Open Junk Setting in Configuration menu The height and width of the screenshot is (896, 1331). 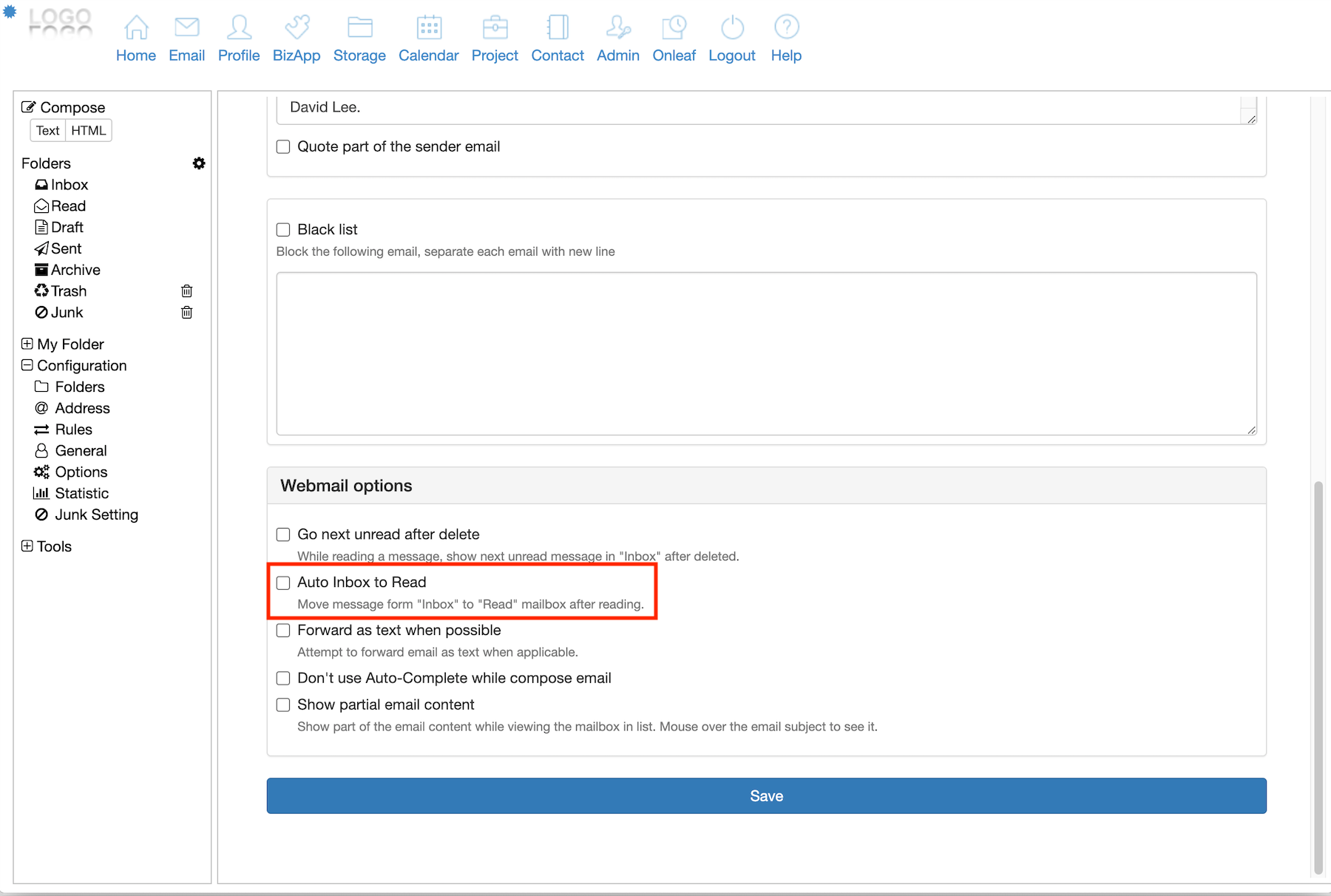tap(96, 515)
